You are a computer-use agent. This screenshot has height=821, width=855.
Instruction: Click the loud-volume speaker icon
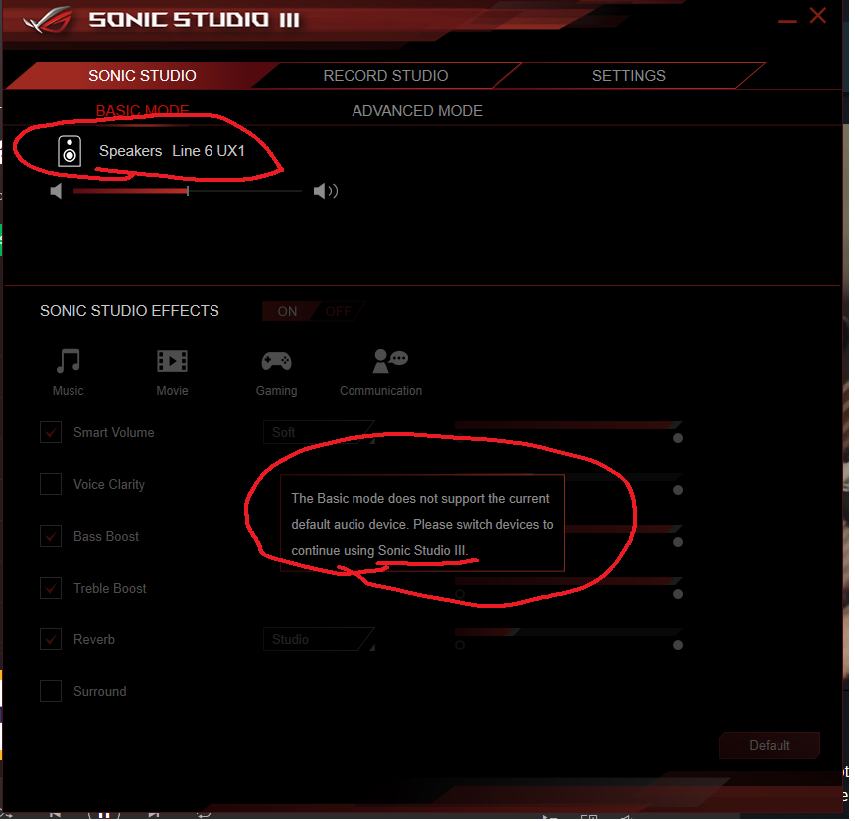pos(326,191)
